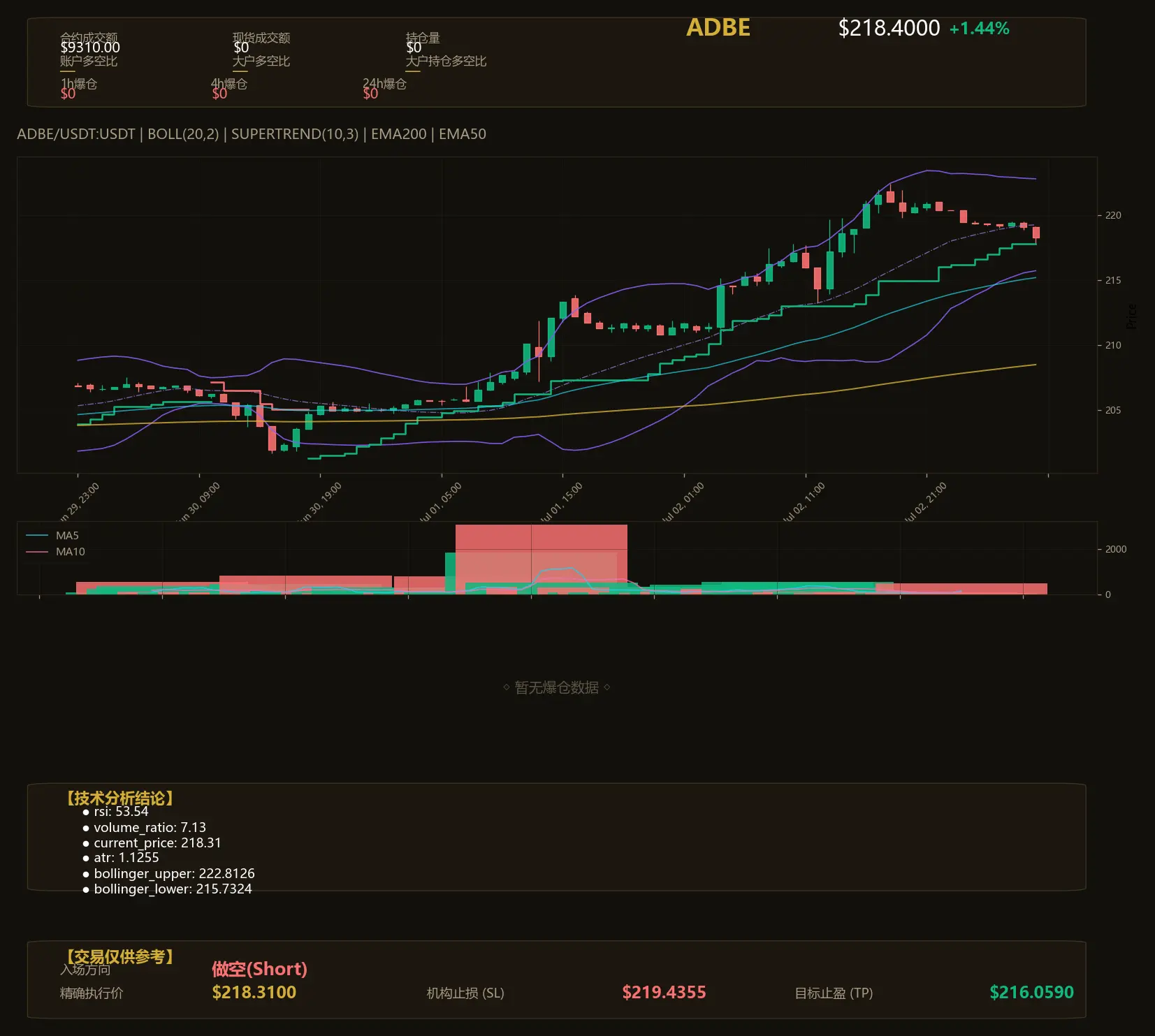The width and height of the screenshot is (1155, 1036).
Task: Click the 220 price axis label
Action: tap(1113, 215)
